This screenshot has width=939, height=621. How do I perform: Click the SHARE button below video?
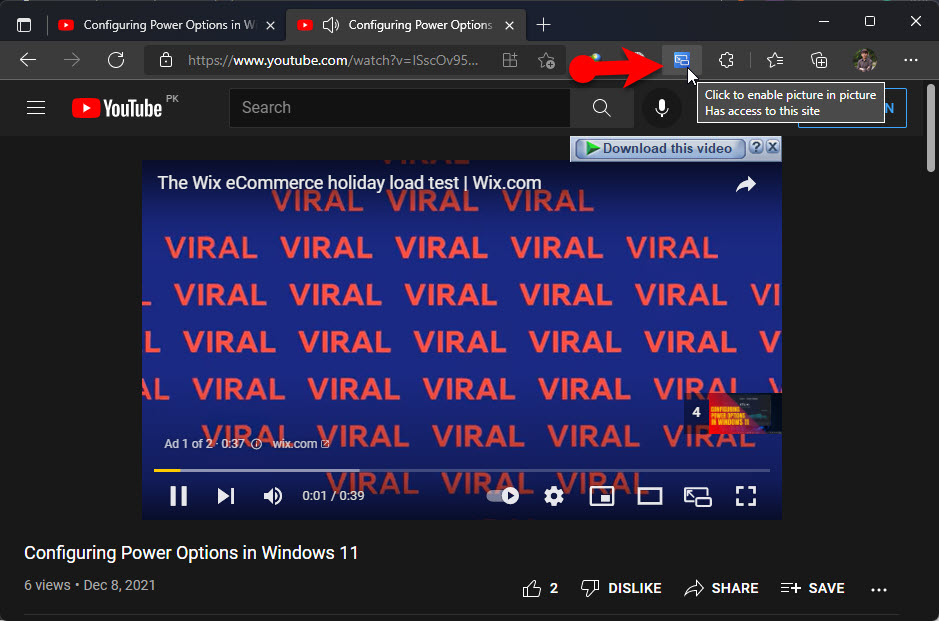pyautogui.click(x=721, y=589)
